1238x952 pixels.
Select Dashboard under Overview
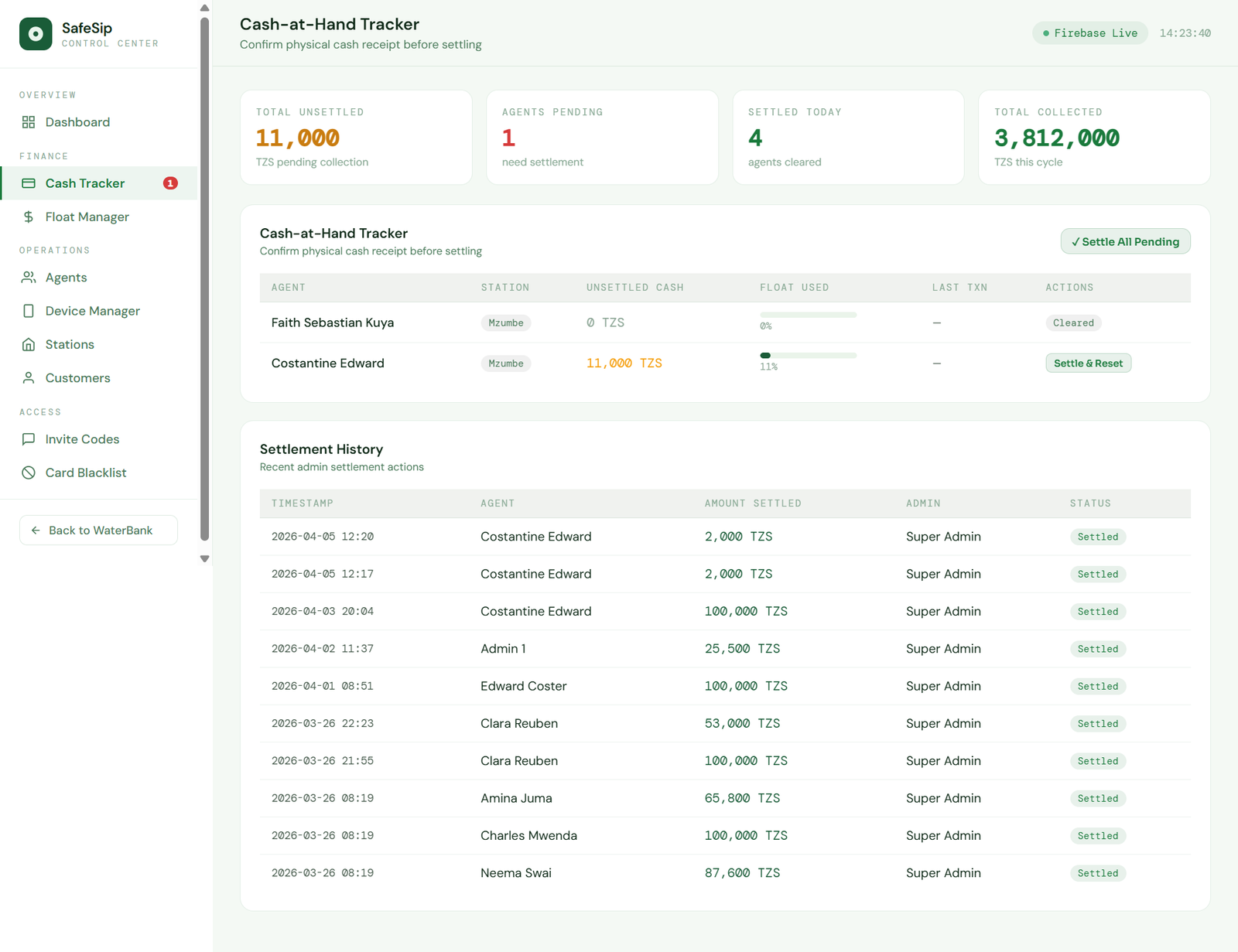[x=77, y=122]
